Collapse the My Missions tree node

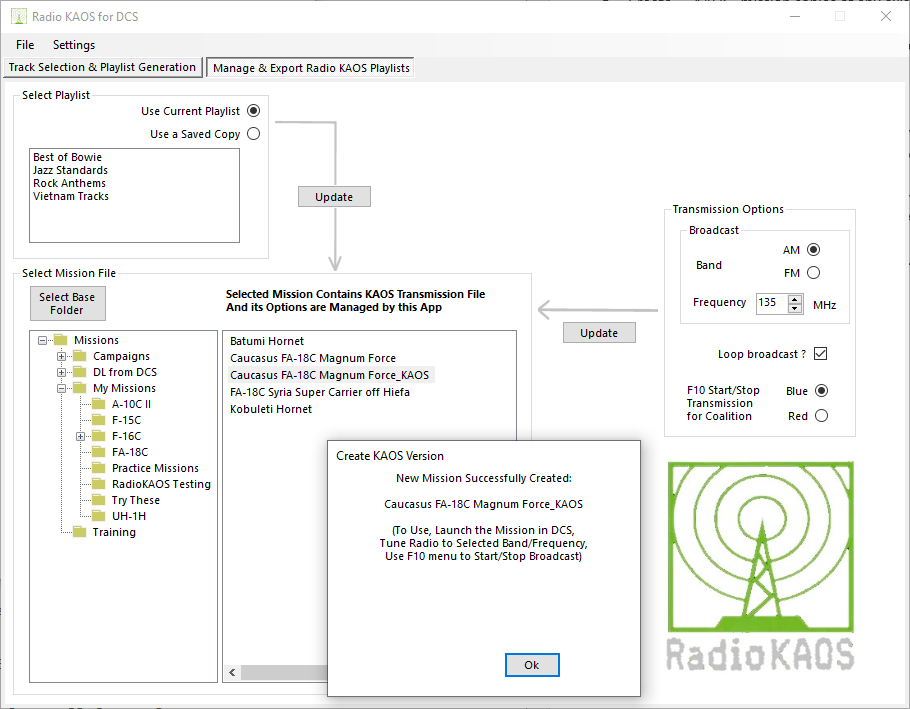pyautogui.click(x=62, y=388)
